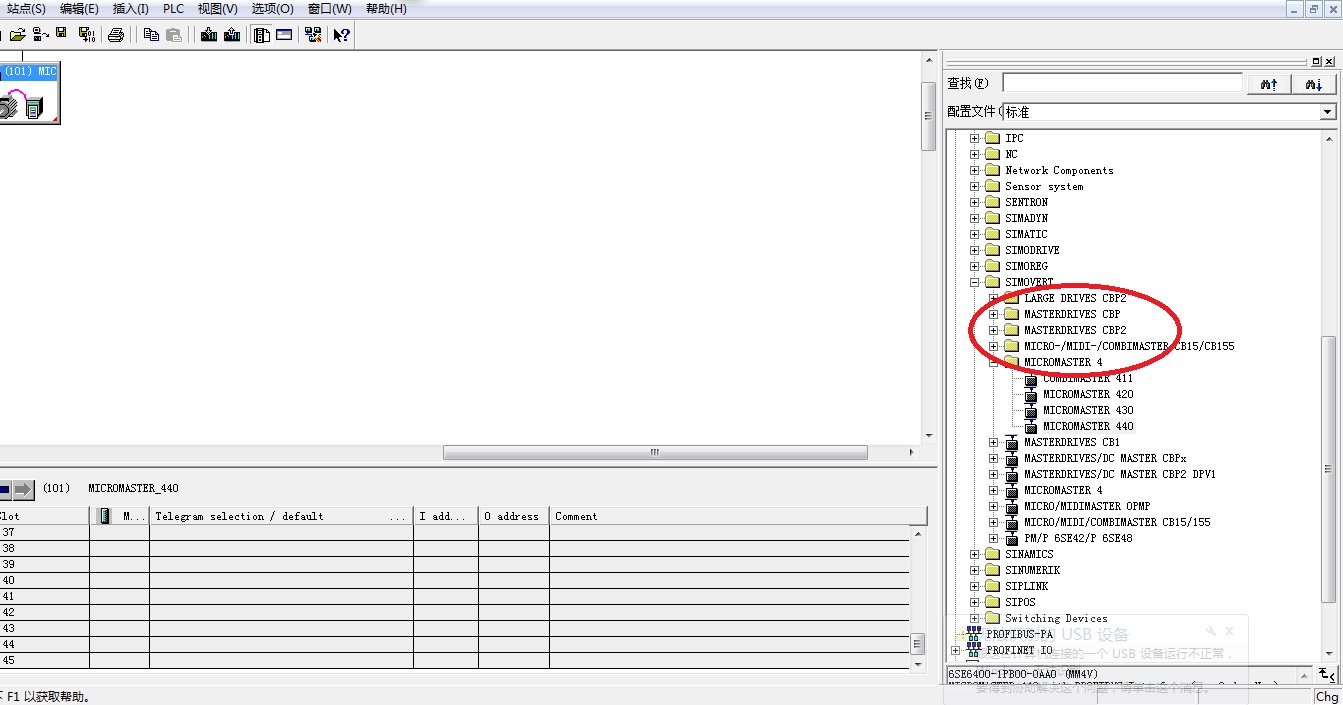This screenshot has height=705, width=1343.
Task: Select MICRO/MIDIMASTER OPMP entry
Action: 1087,506
